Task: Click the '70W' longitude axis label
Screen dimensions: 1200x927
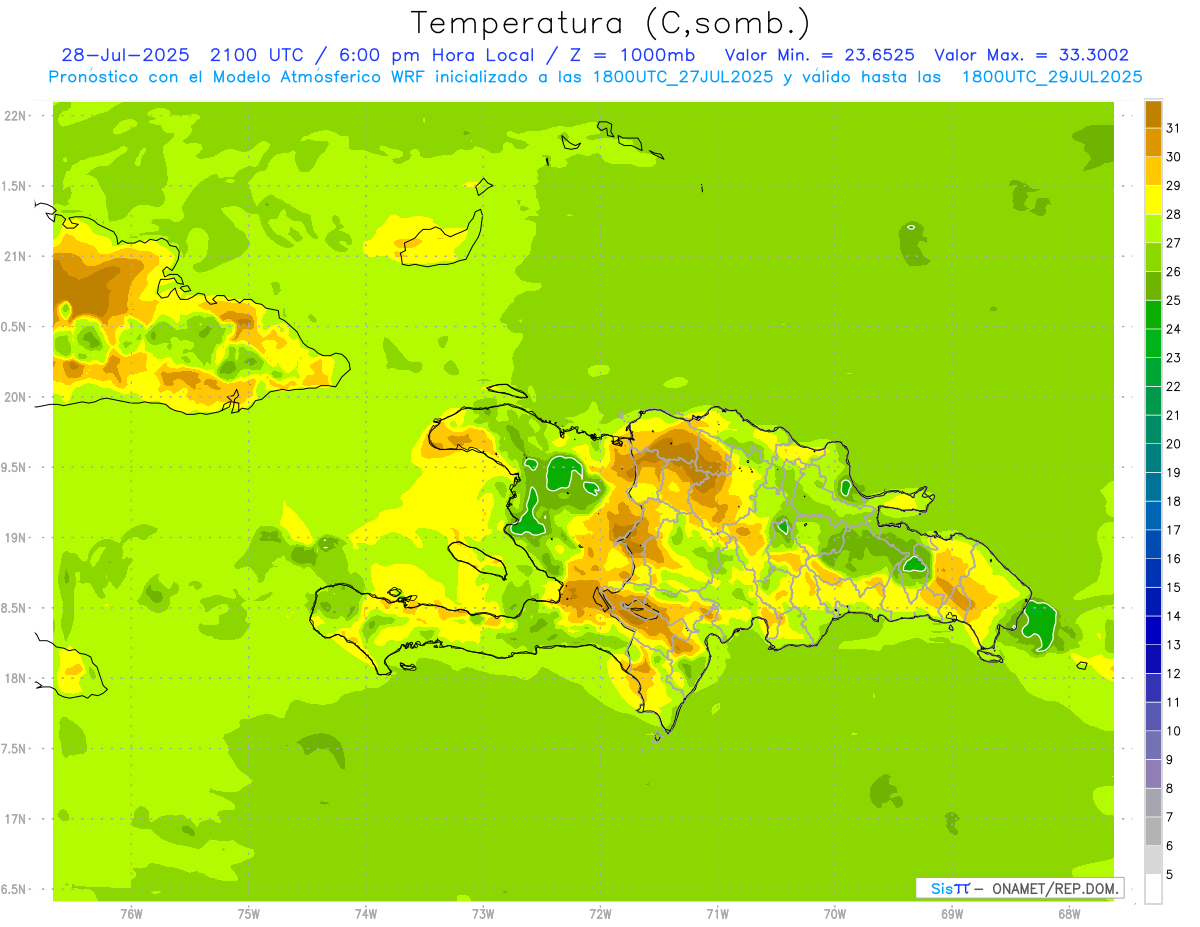Action: [x=835, y=914]
